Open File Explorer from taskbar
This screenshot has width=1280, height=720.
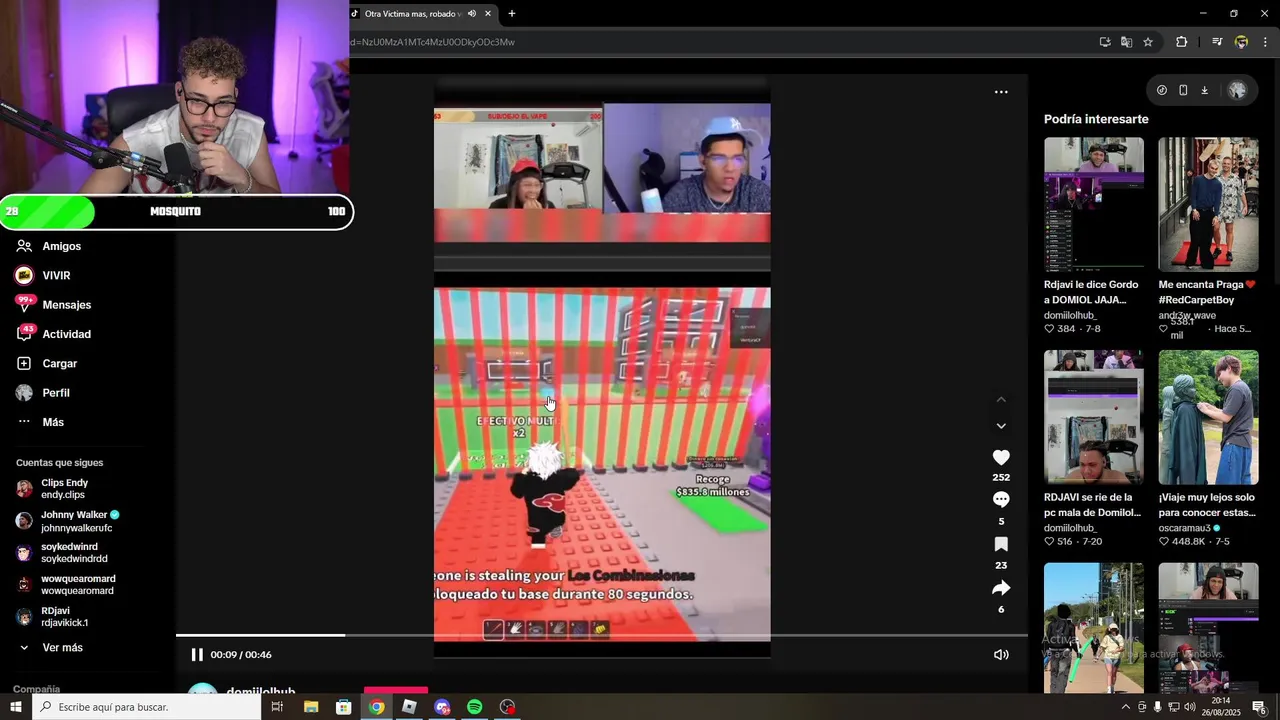pyautogui.click(x=311, y=707)
